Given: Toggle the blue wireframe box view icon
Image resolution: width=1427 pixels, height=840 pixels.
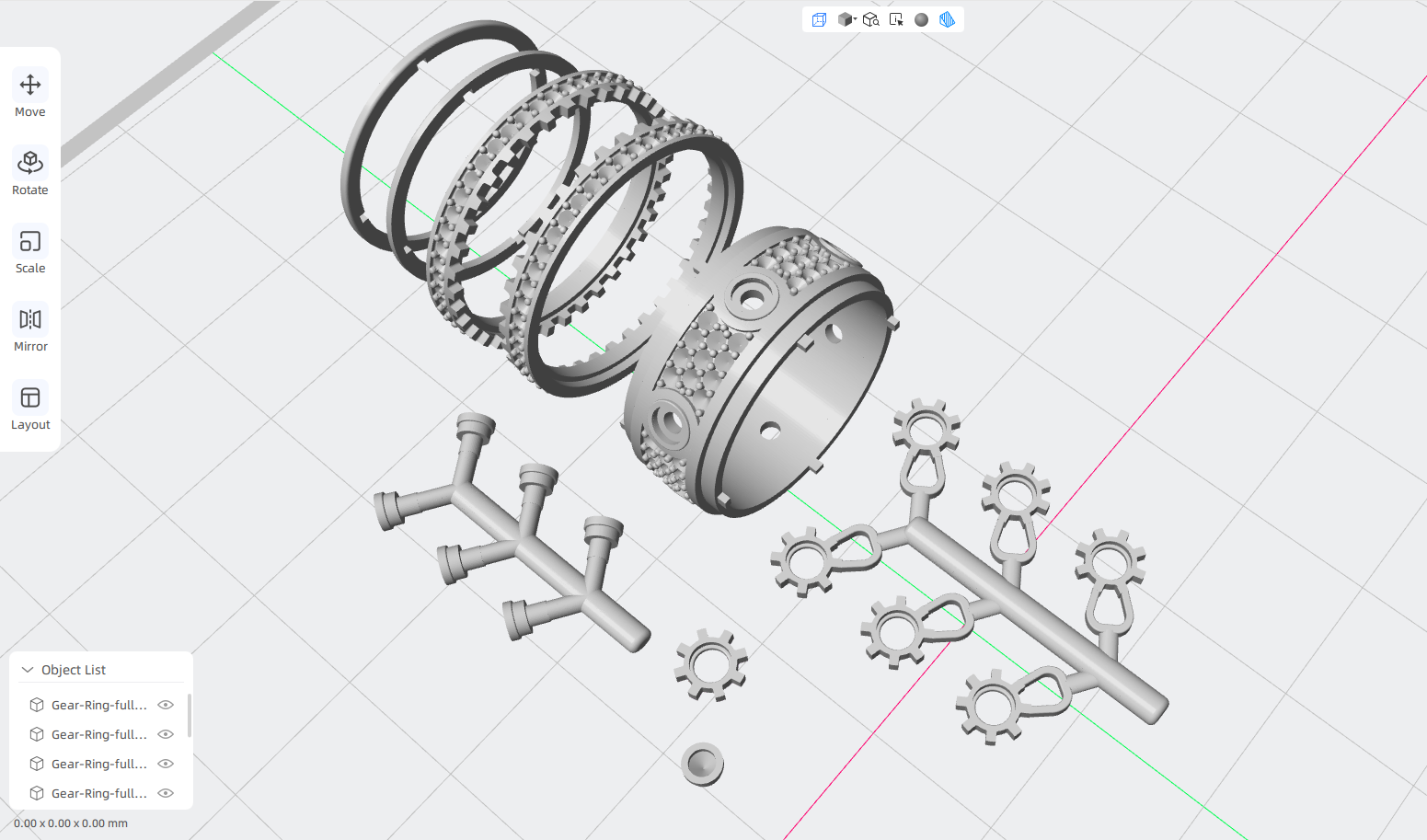Looking at the screenshot, I should 819,19.
